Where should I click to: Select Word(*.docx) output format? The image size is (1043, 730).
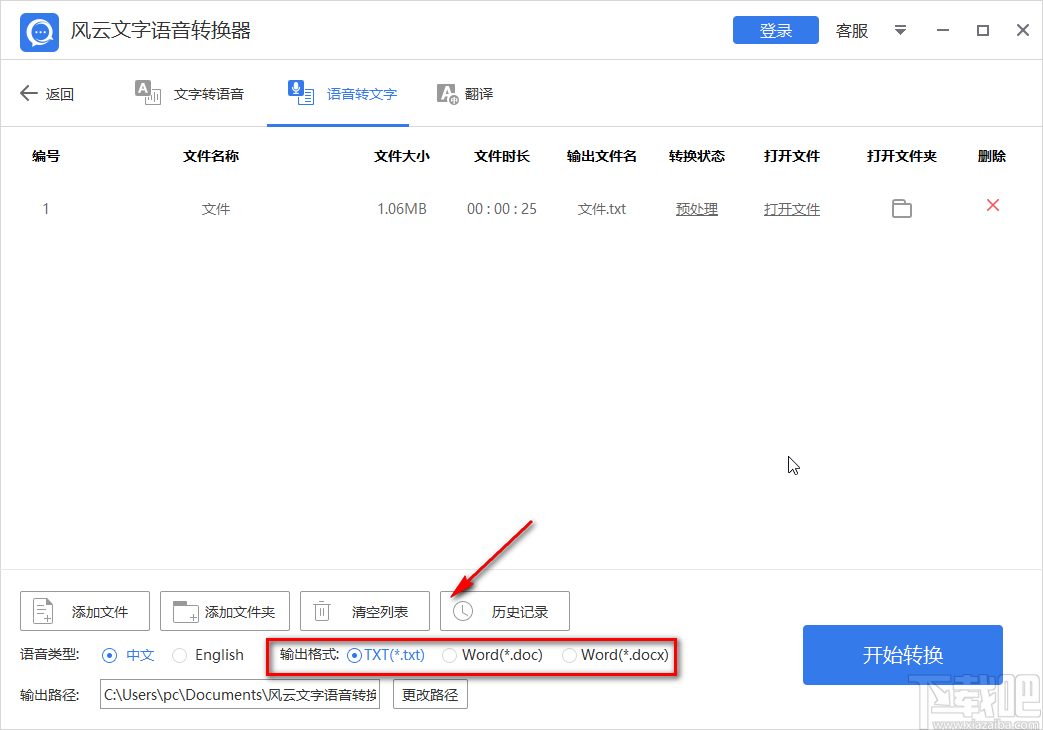coord(570,655)
